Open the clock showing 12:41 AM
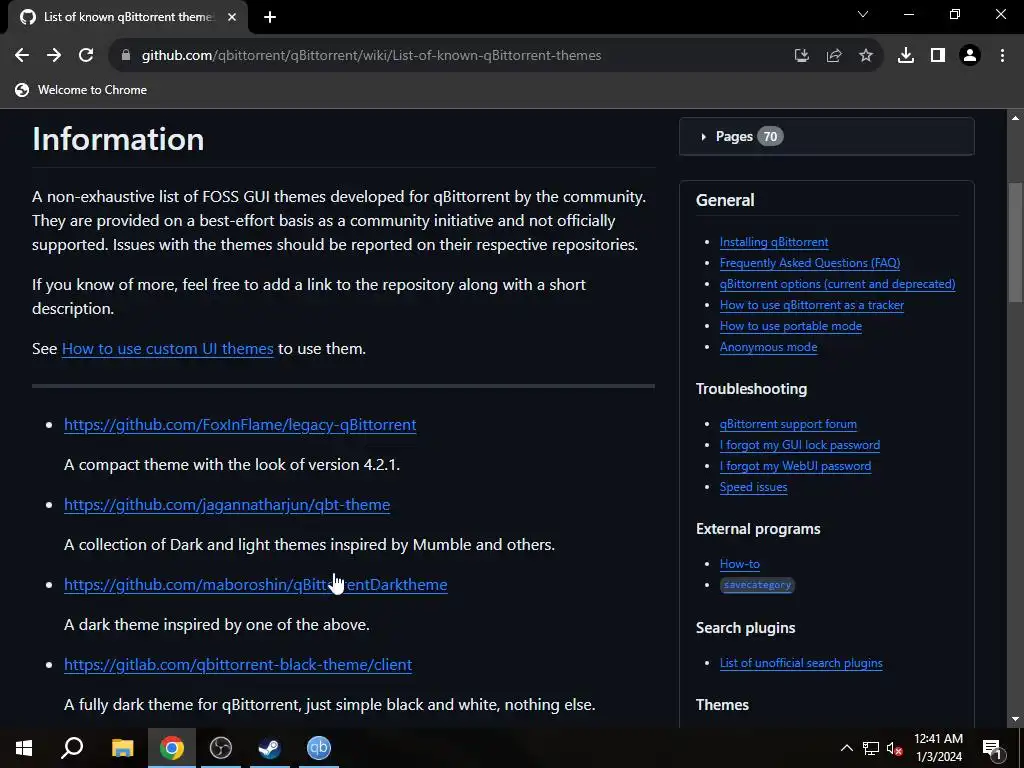Viewport: 1024px width, 768px height. [x=938, y=748]
